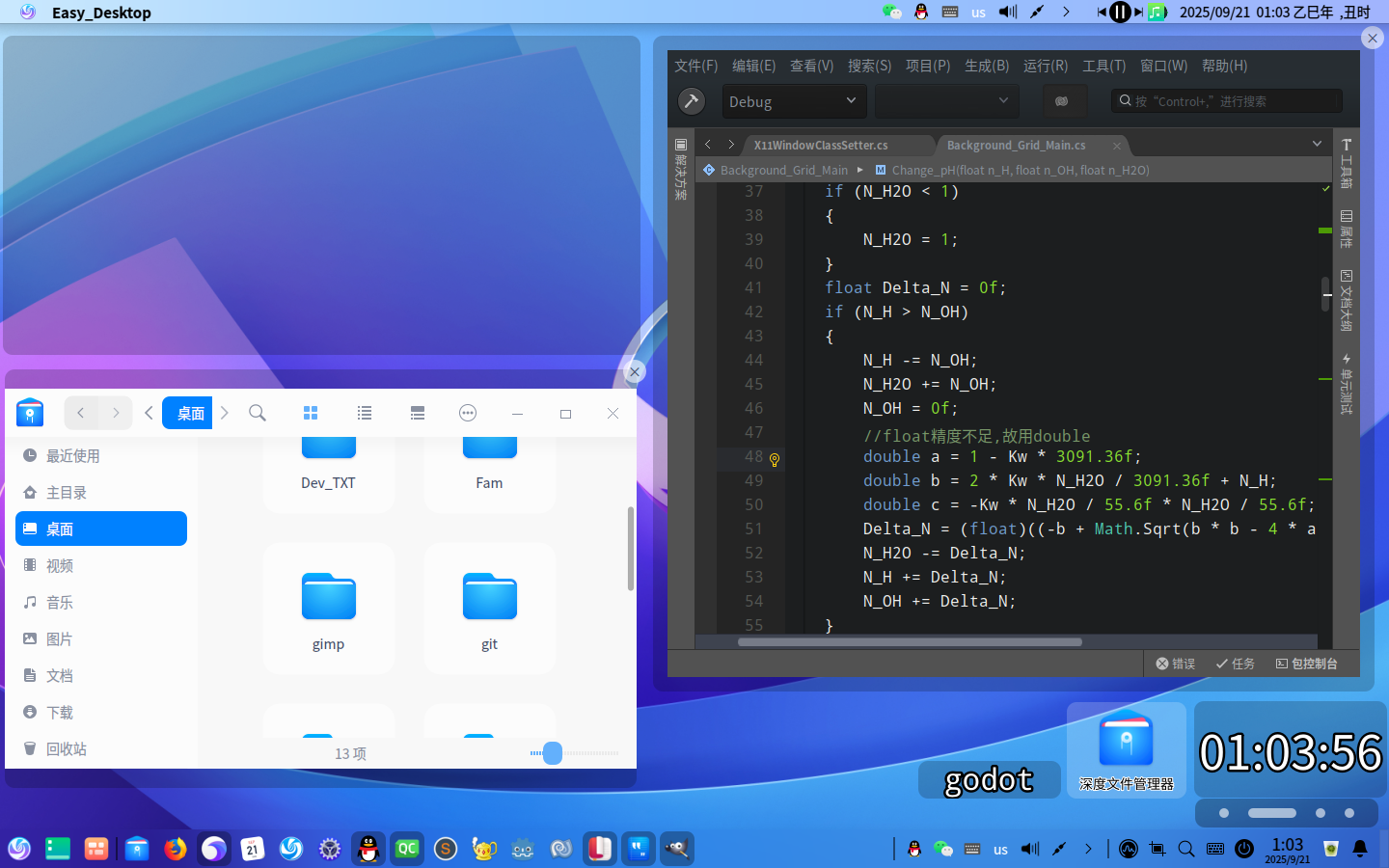Select 下载 in the sidebar
The width and height of the screenshot is (1389, 868).
tap(101, 712)
